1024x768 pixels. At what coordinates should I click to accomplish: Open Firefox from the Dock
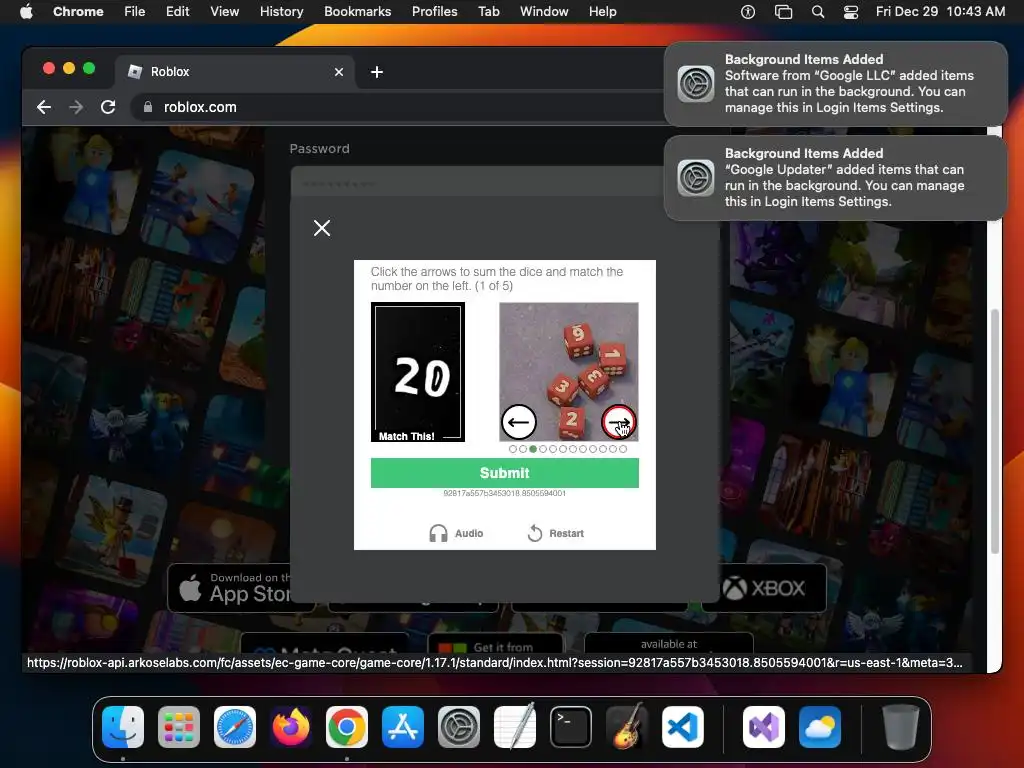pyautogui.click(x=291, y=727)
